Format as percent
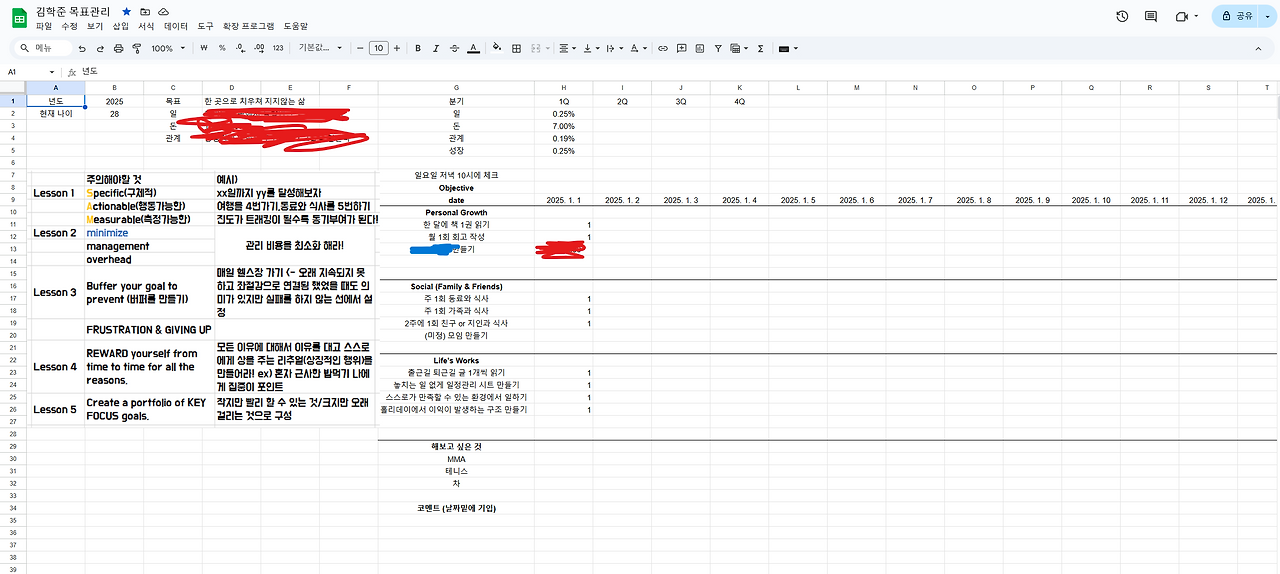This screenshot has width=1280, height=574. [x=220, y=48]
